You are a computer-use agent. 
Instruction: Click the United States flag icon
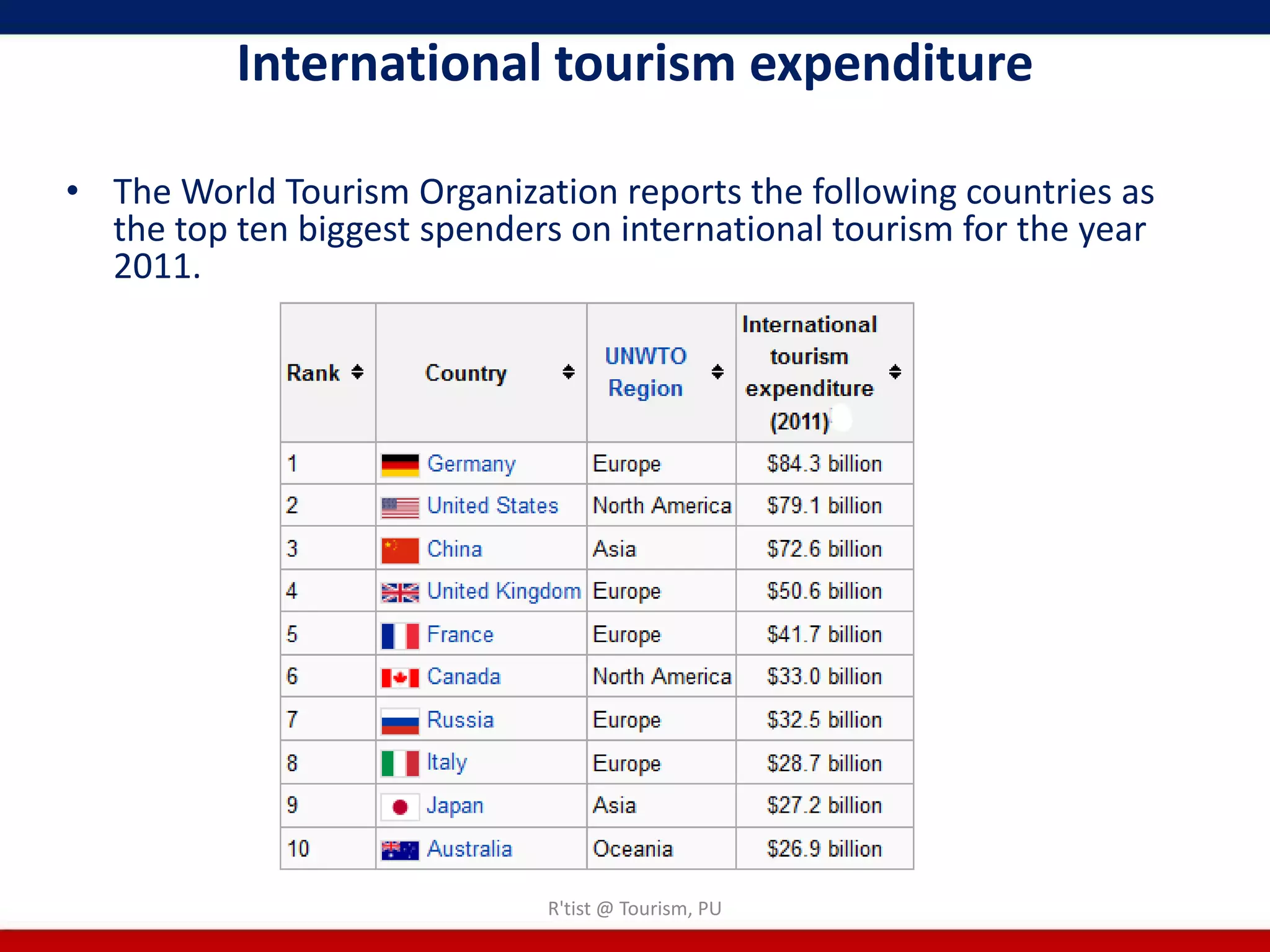(x=400, y=508)
